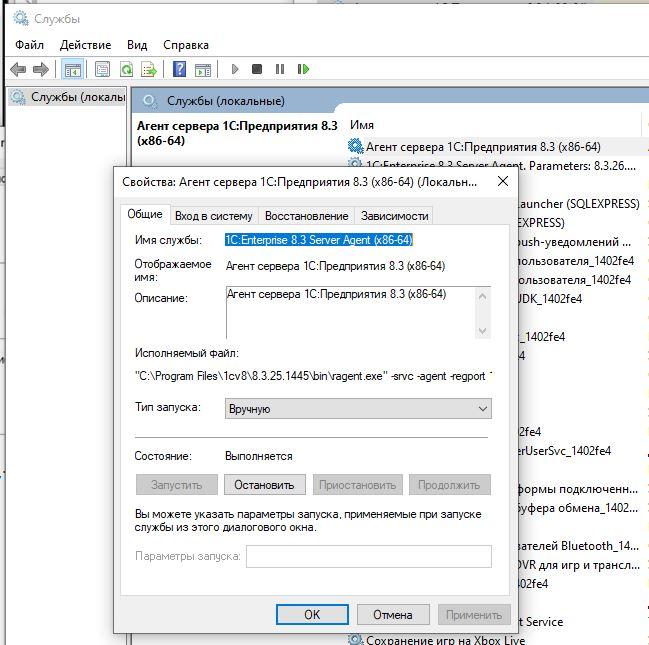Toggle the console tree pane toolbar icon
Image resolution: width=649 pixels, height=645 pixels.
(x=73, y=69)
